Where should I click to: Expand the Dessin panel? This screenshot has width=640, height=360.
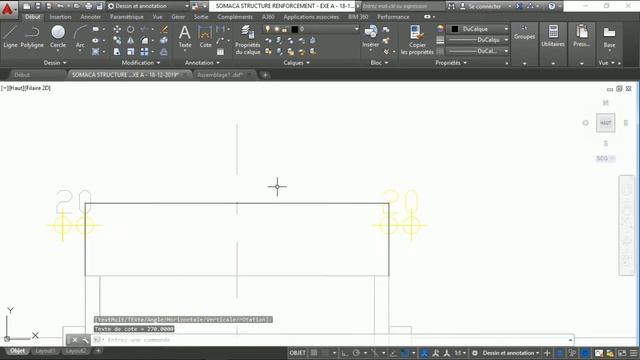point(55,62)
